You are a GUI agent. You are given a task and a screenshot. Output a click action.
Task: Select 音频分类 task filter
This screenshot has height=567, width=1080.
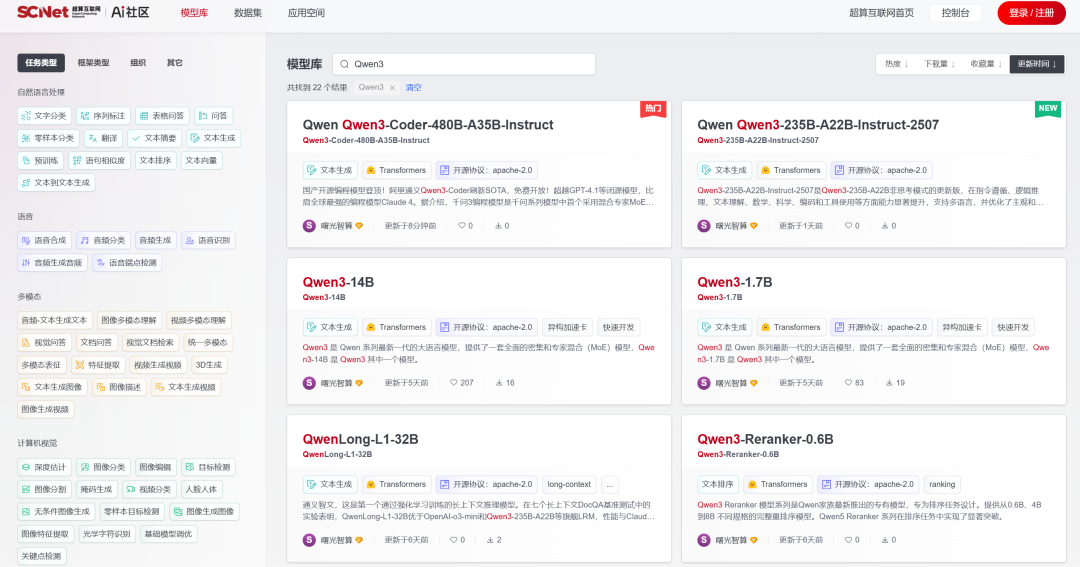click(x=103, y=240)
